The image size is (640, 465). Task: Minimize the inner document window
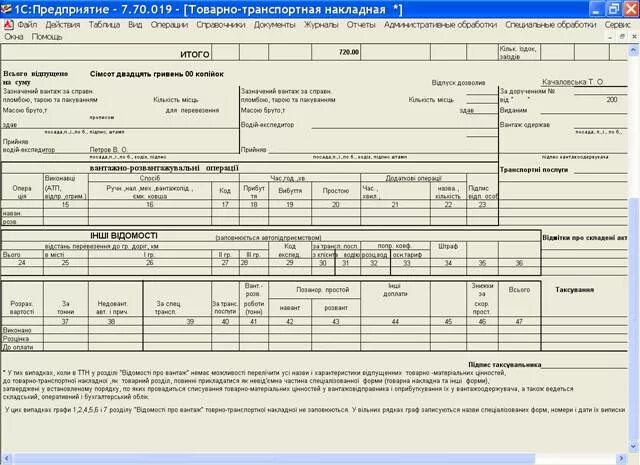pyautogui.click(x=610, y=37)
